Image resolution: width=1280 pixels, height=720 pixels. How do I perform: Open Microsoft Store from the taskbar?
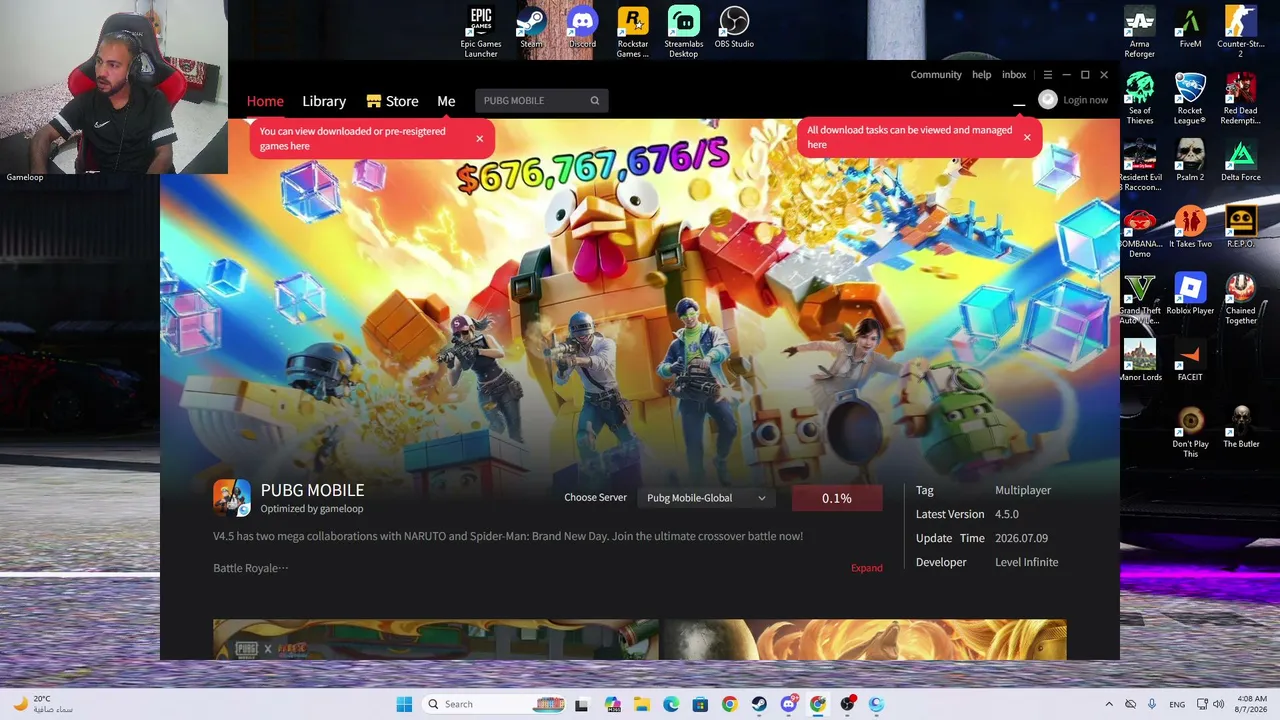pyautogui.click(x=700, y=704)
